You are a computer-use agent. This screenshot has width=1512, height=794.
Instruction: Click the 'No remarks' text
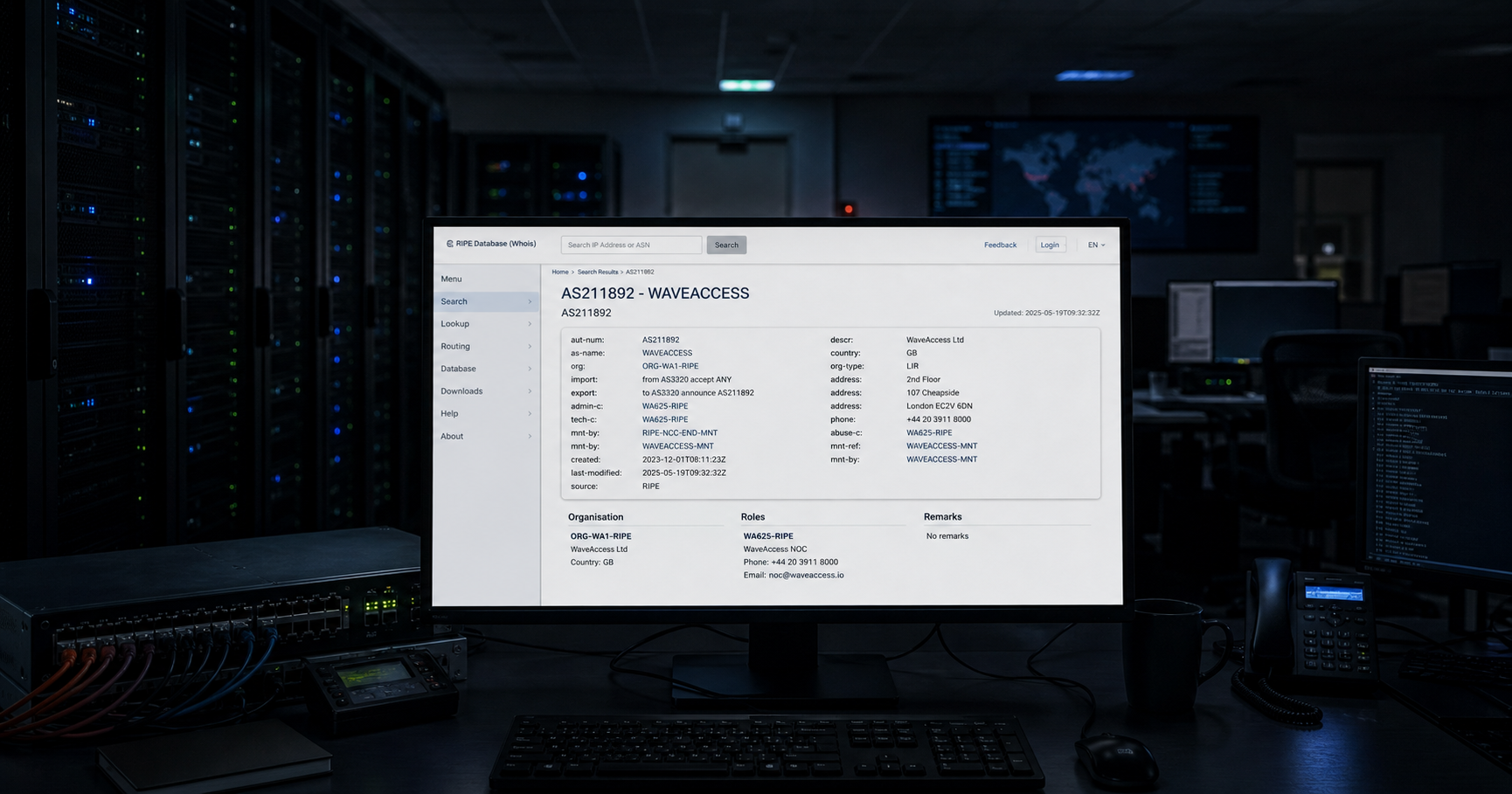[947, 536]
